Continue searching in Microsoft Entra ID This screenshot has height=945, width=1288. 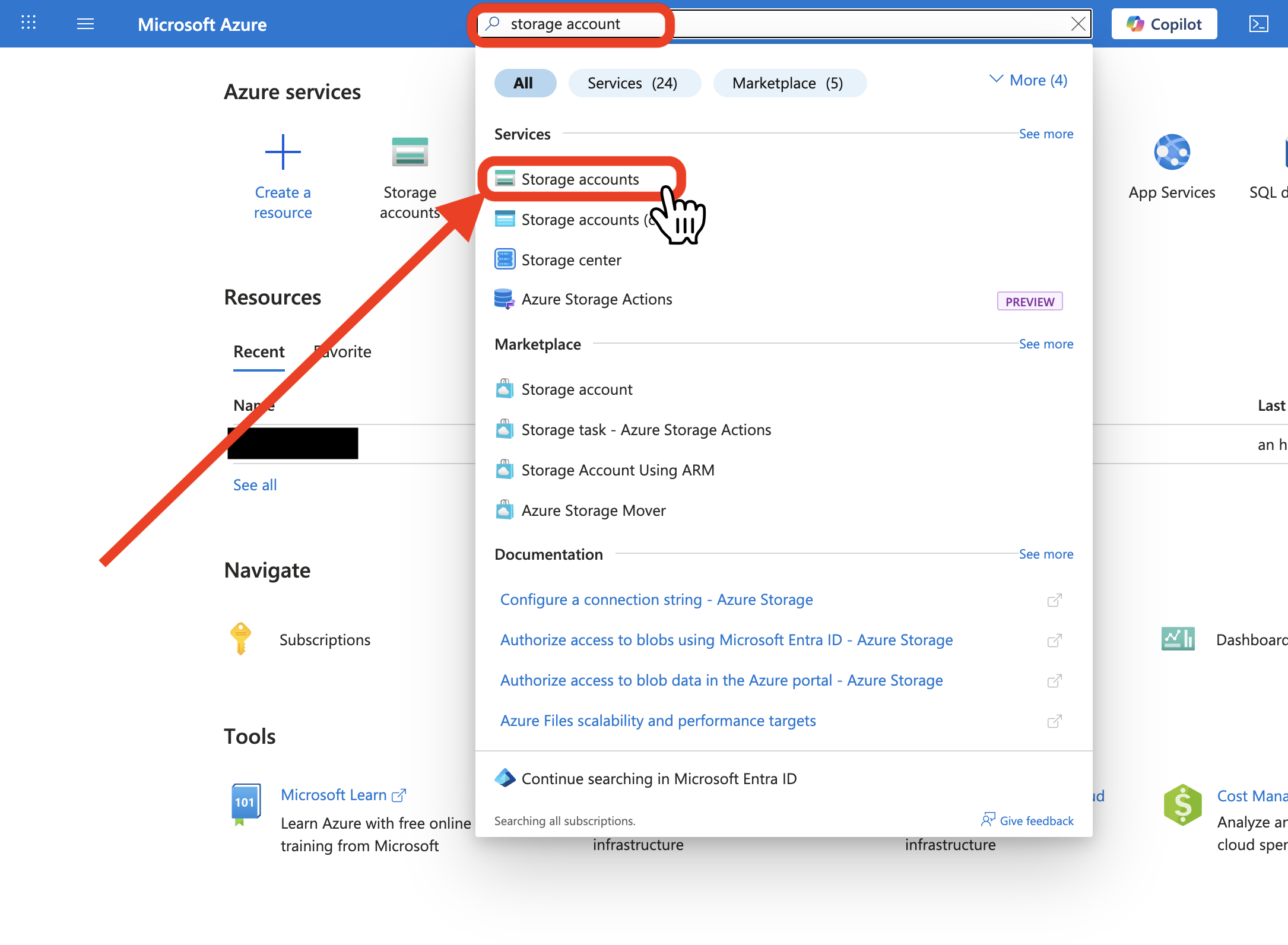point(658,779)
